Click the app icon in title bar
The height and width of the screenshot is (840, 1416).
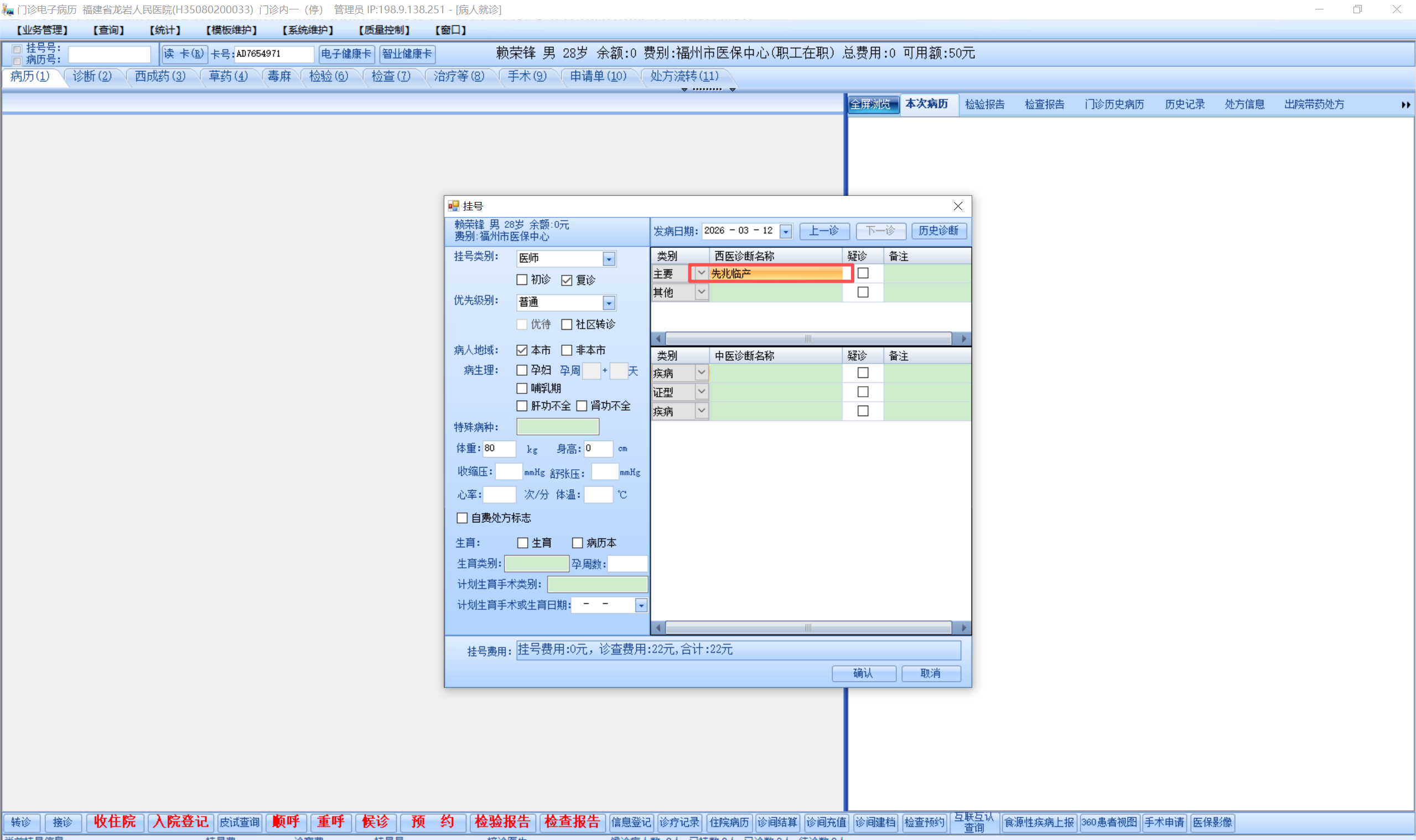7,9
